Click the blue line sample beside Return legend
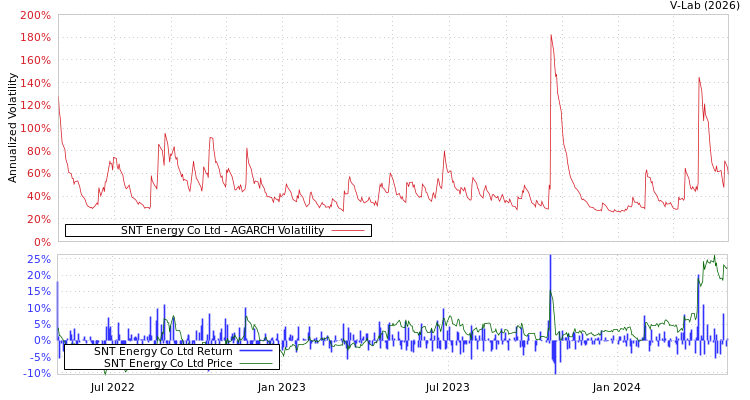Screen dimensions: 750x400 tap(256, 351)
